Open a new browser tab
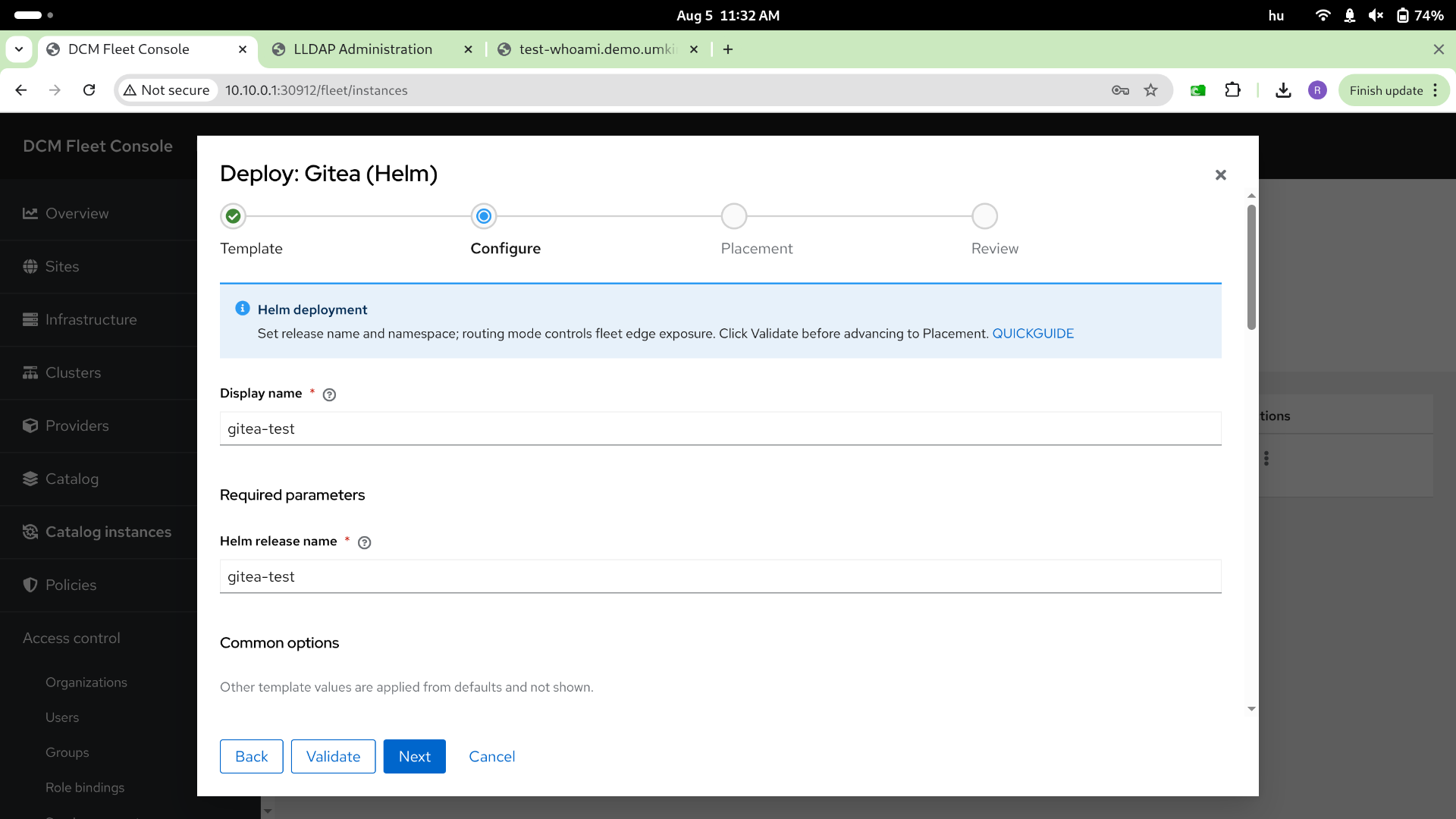1456x819 pixels. click(x=728, y=49)
